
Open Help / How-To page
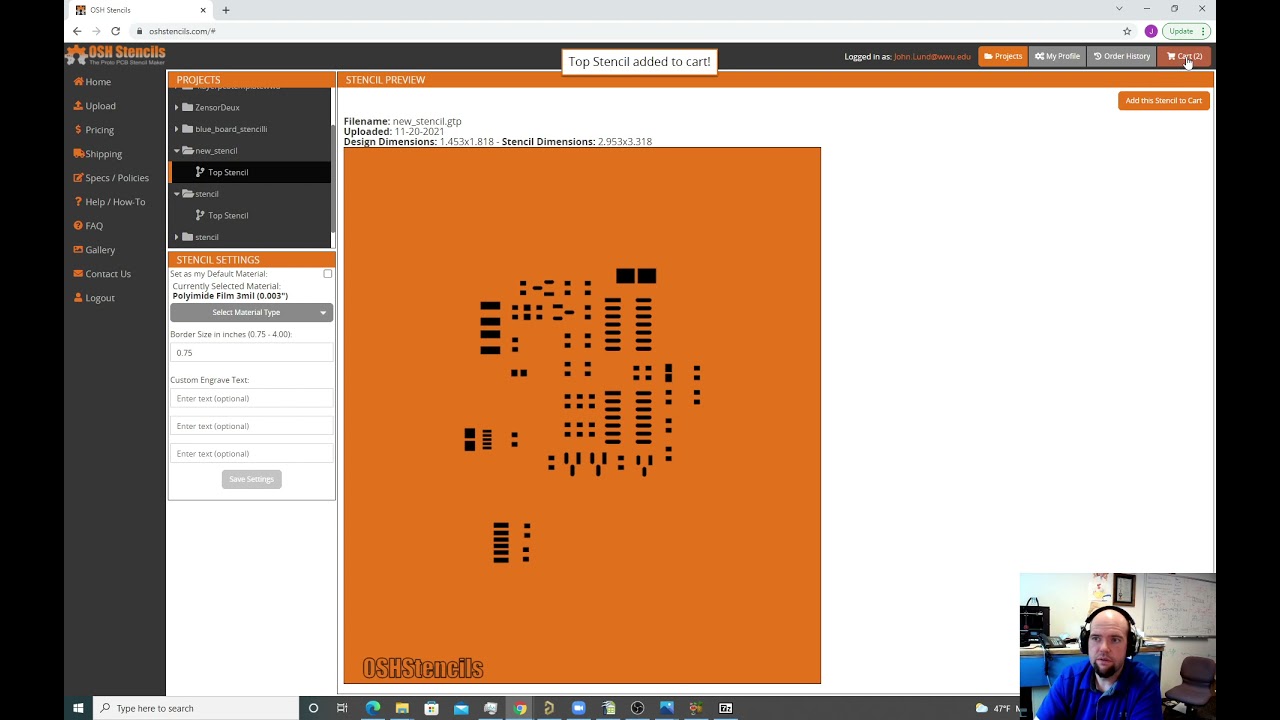[109, 202]
